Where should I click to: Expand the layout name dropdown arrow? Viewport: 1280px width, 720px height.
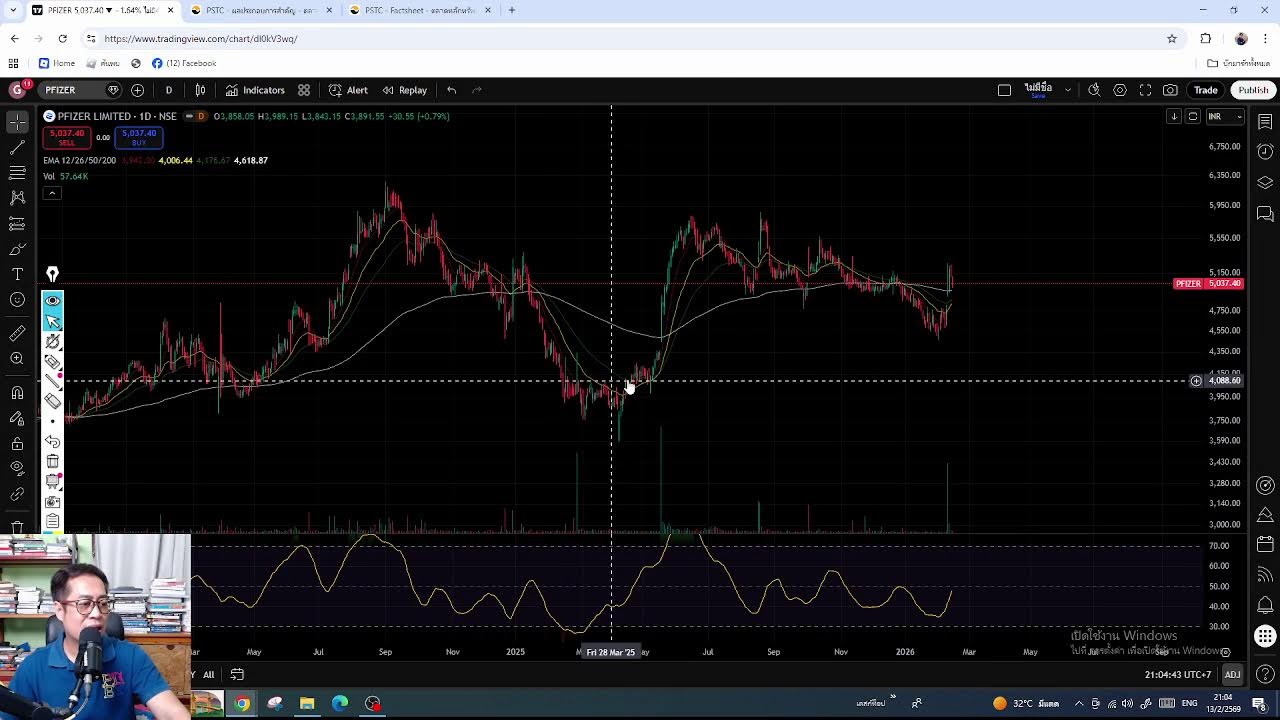1067,90
